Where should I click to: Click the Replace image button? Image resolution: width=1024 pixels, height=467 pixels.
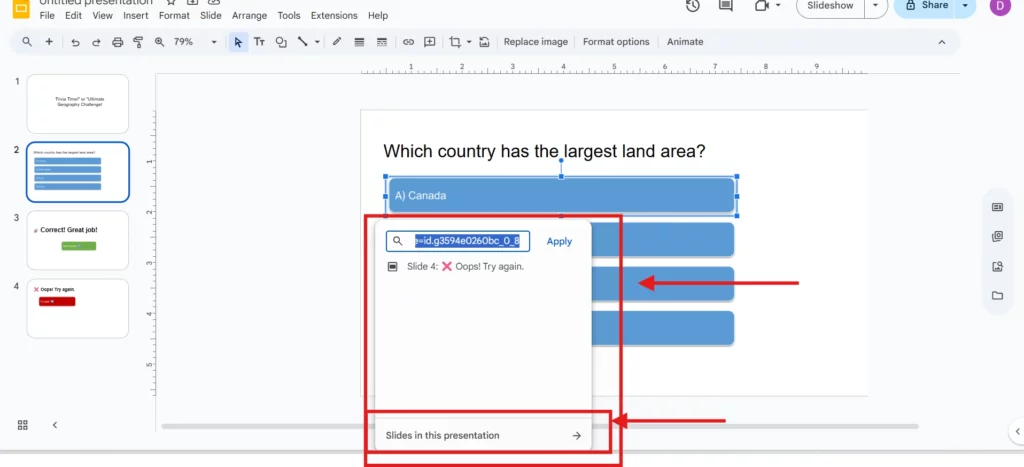535,42
